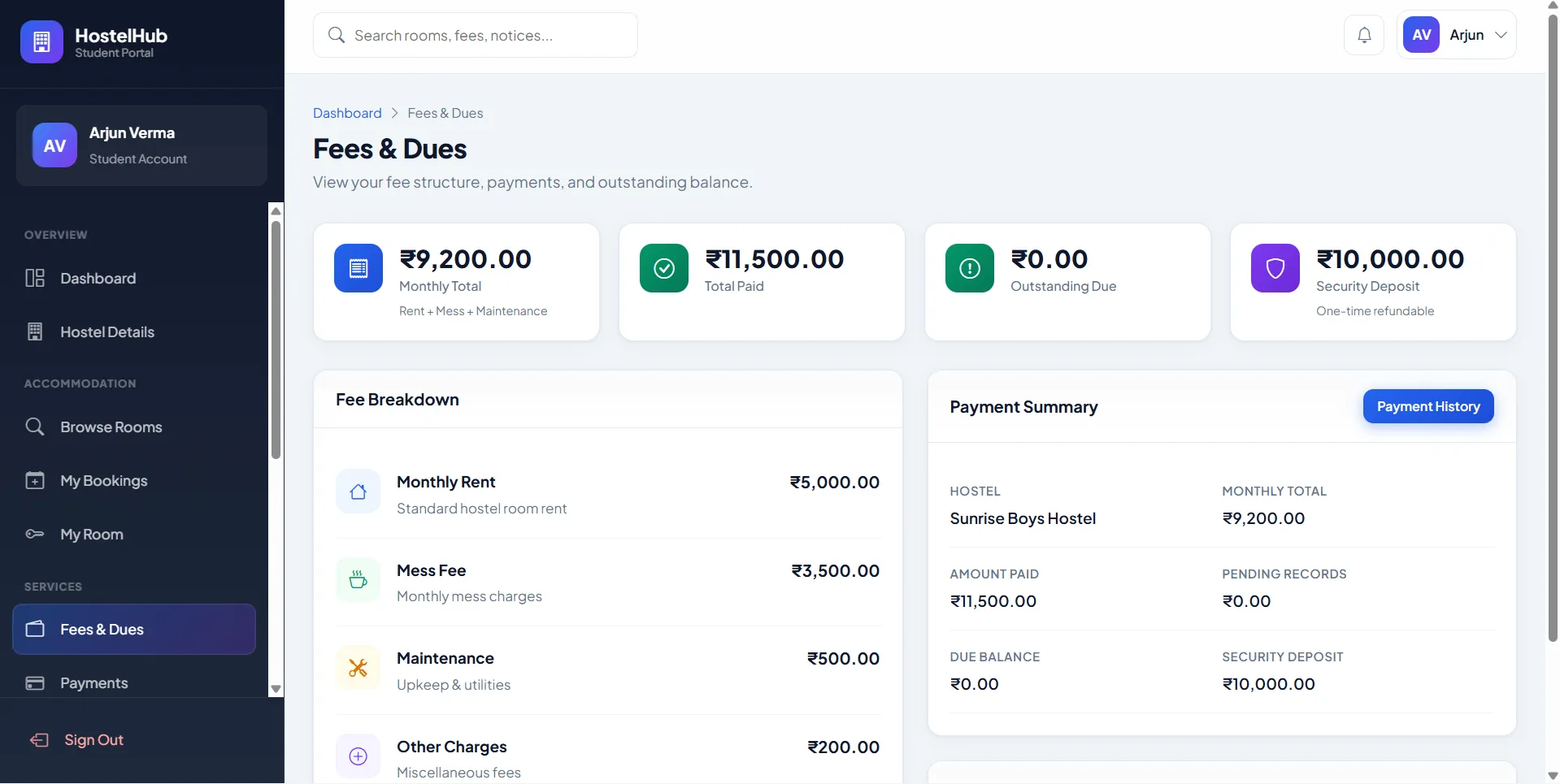1560x784 pixels.
Task: Click the Other Charges plus icon
Action: [x=358, y=756]
